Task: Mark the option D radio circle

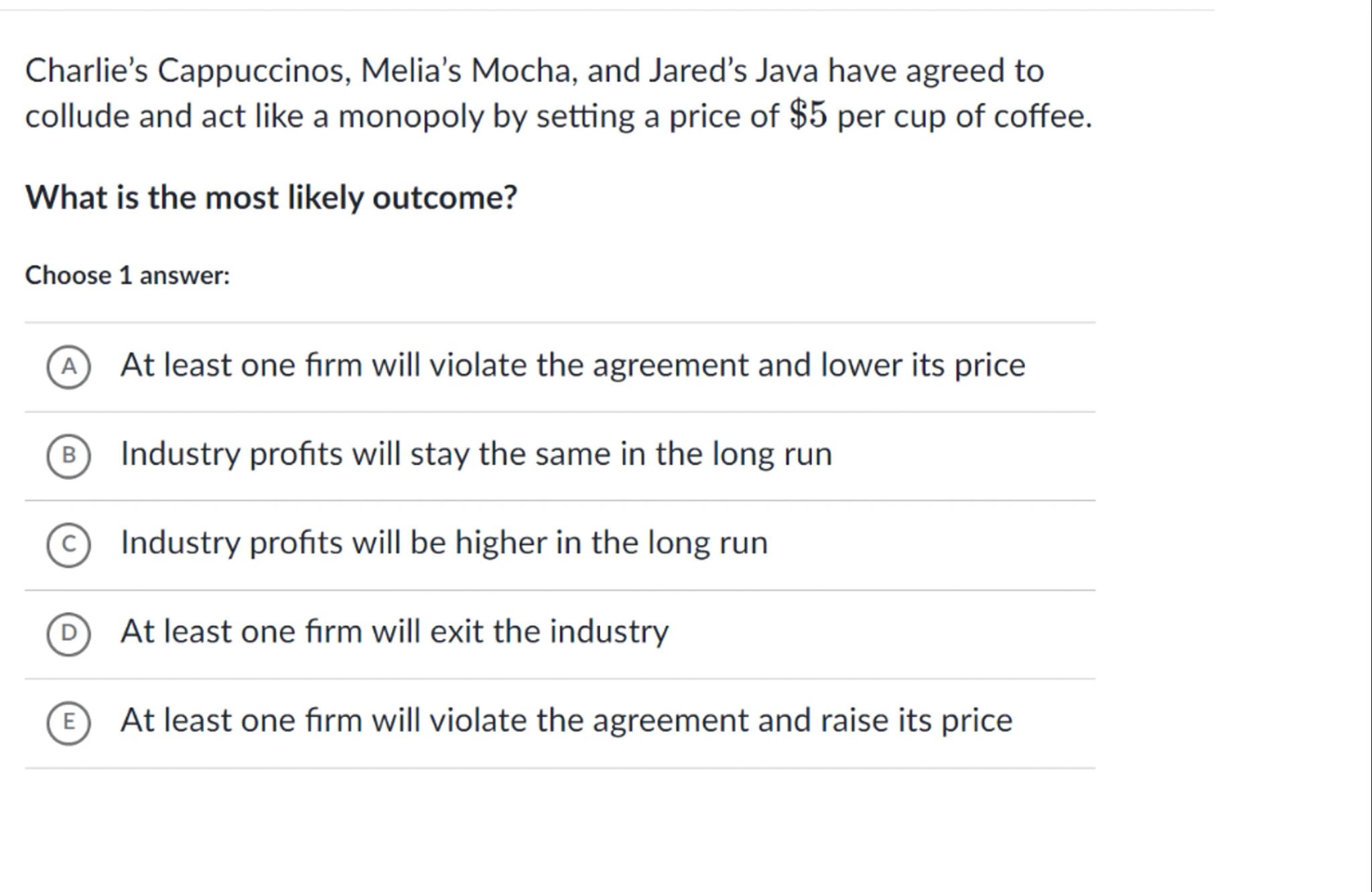Action: click(x=68, y=633)
